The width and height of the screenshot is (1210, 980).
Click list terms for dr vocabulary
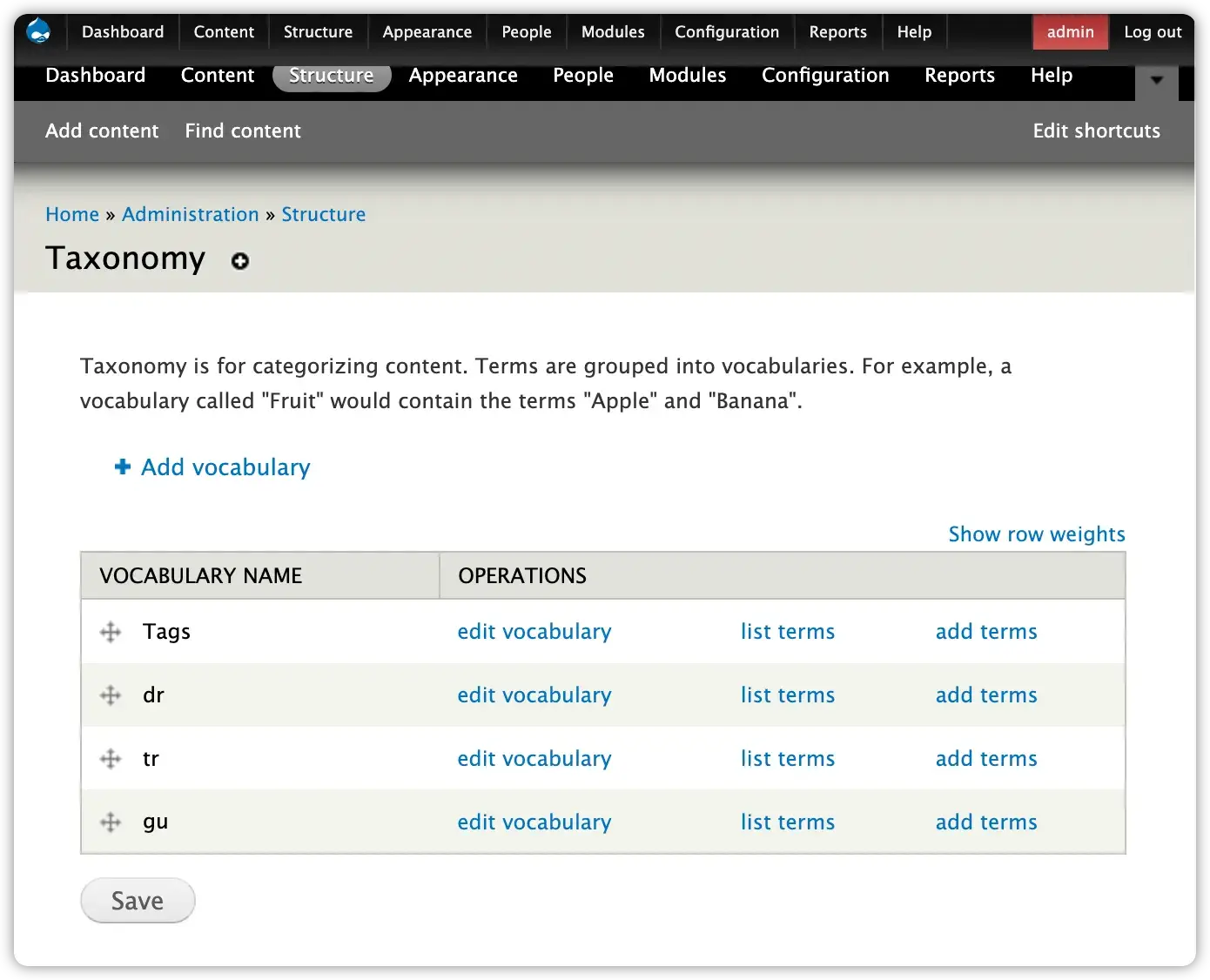point(787,695)
